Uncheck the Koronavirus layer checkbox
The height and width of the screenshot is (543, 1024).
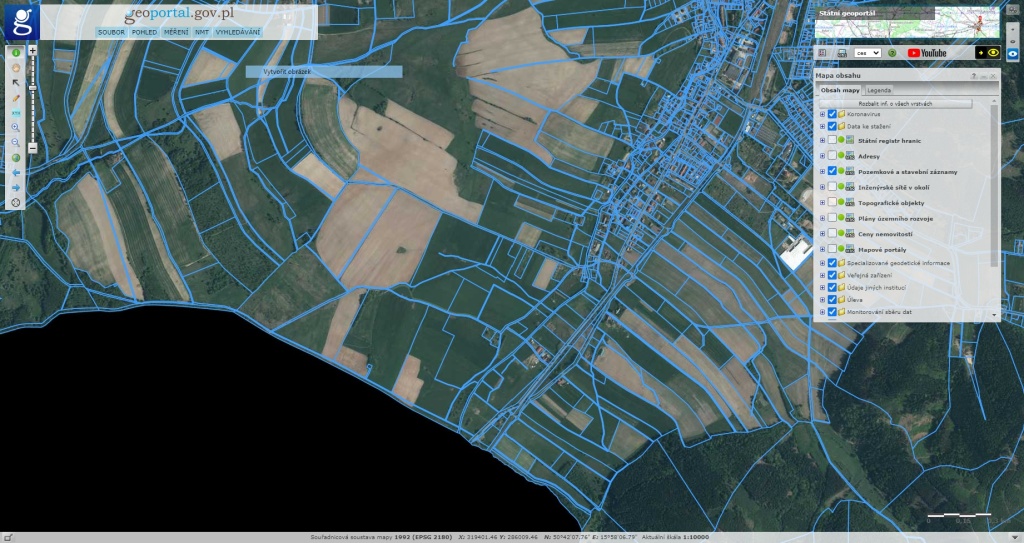[x=832, y=114]
